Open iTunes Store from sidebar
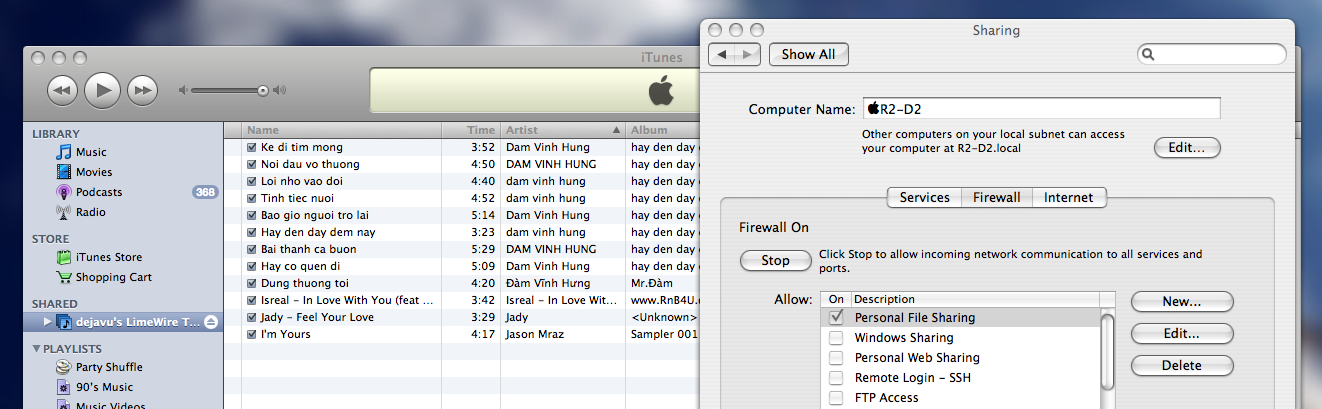The width and height of the screenshot is (1322, 409). click(x=109, y=257)
